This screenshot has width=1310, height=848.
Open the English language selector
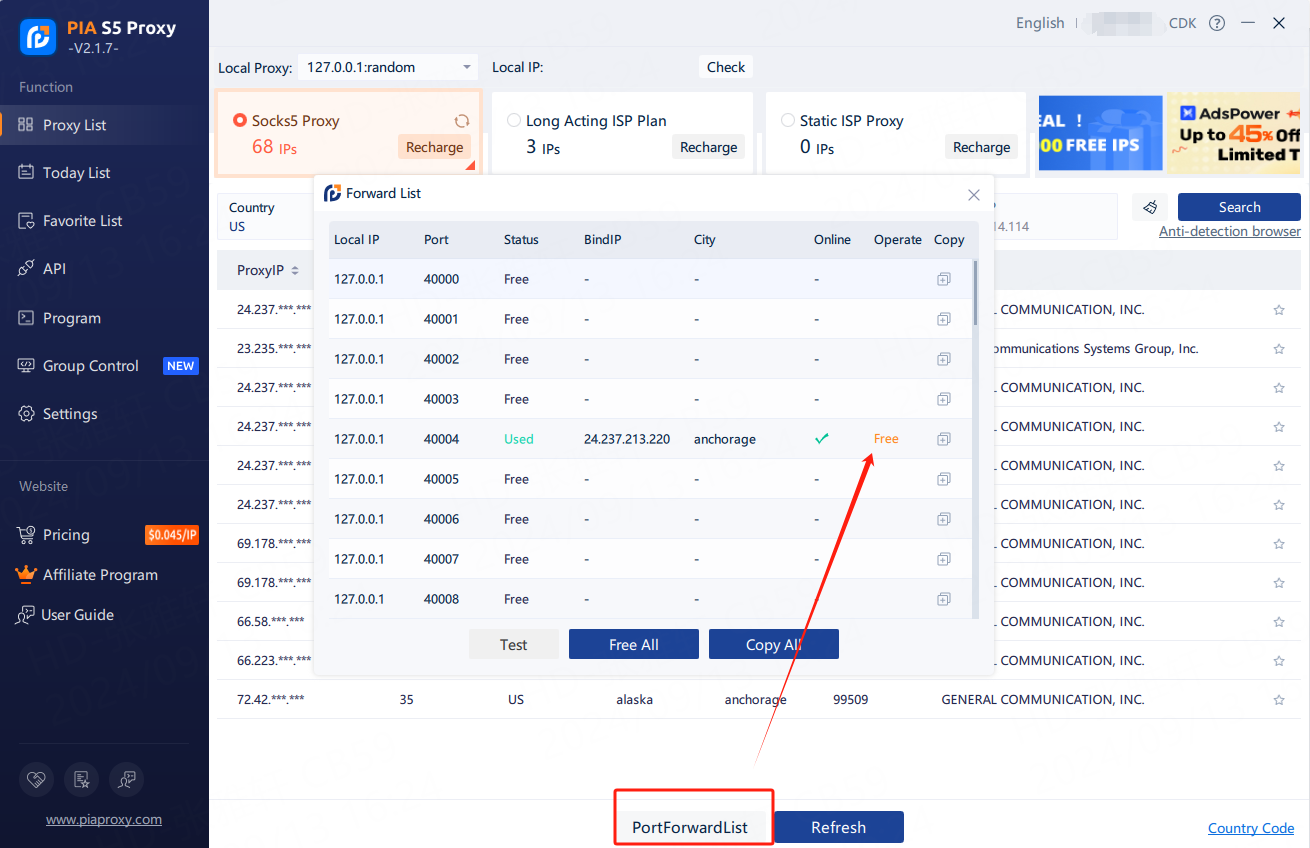1039,23
